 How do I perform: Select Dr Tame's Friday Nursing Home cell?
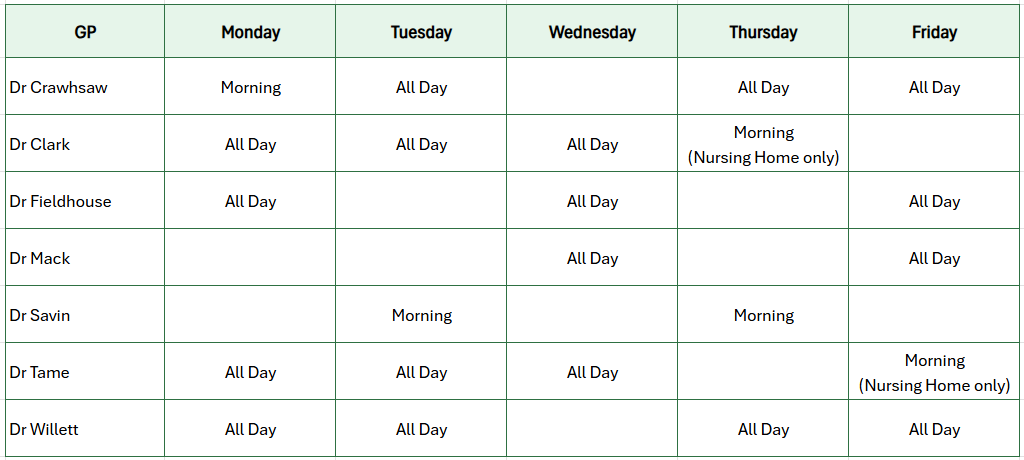934,372
